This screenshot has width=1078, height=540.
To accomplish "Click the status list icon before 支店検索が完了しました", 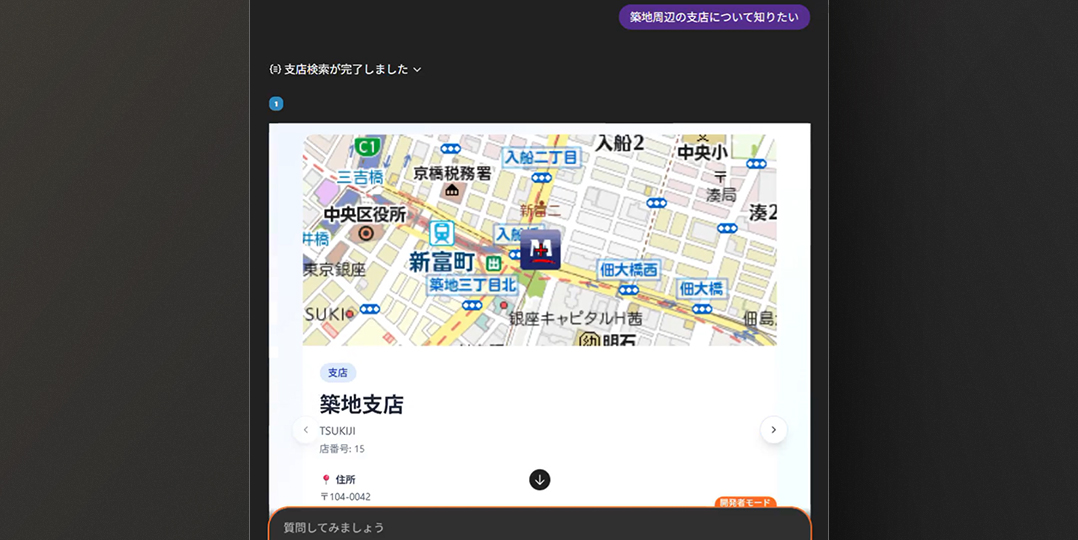I will pyautogui.click(x=275, y=69).
